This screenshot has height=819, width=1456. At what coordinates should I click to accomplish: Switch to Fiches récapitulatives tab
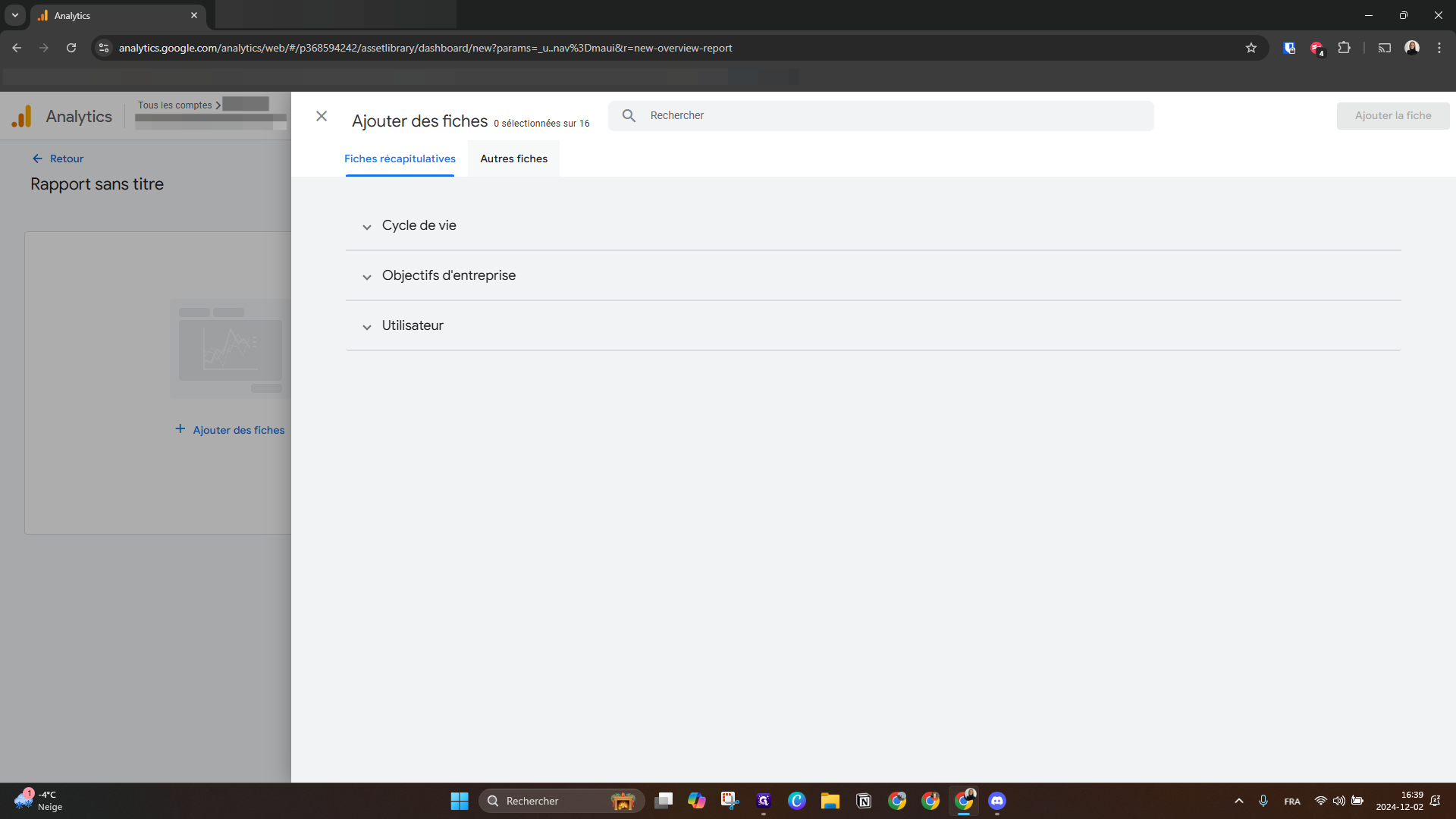click(x=400, y=158)
